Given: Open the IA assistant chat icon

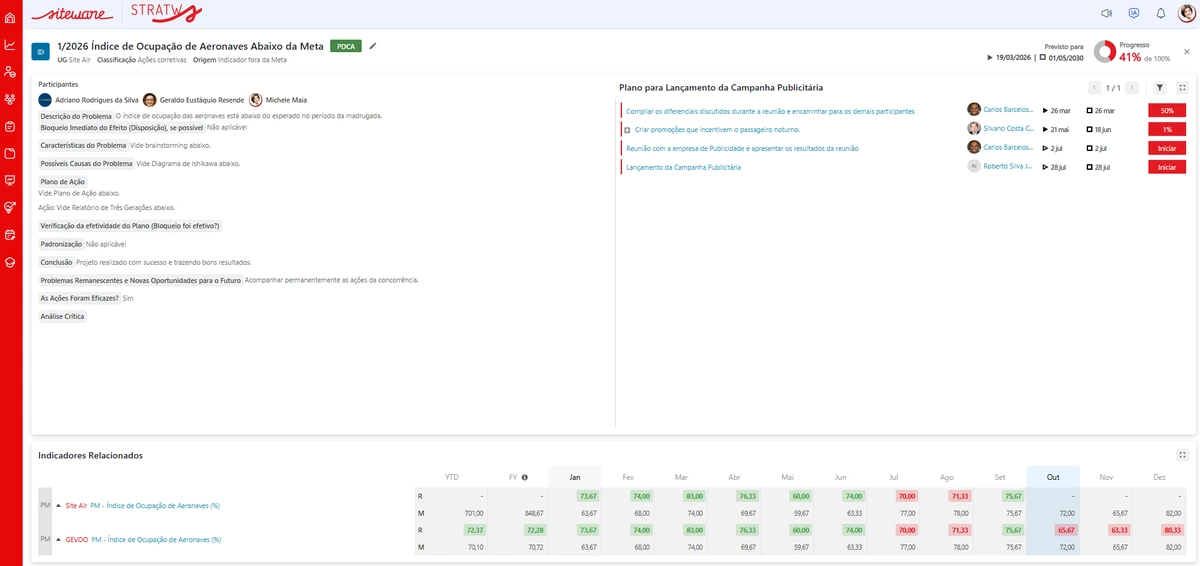Looking at the screenshot, I should click(1134, 13).
